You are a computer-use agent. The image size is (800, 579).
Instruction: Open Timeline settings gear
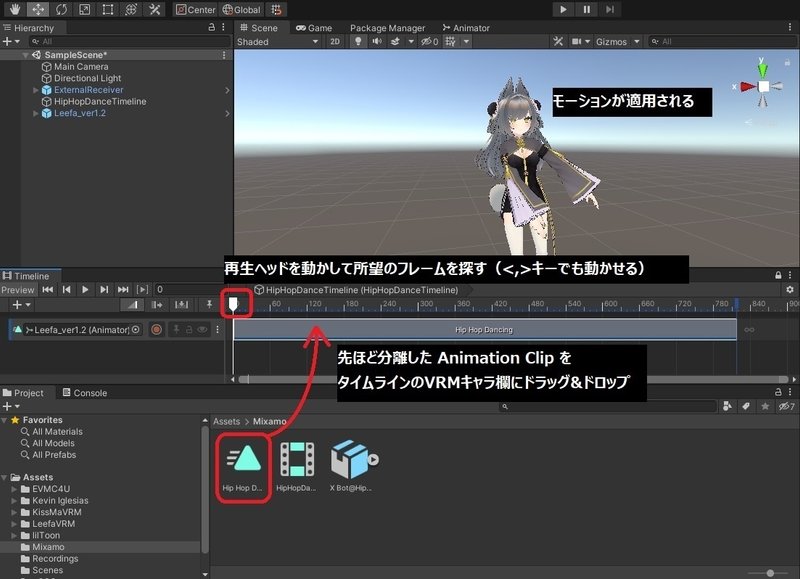point(790,290)
